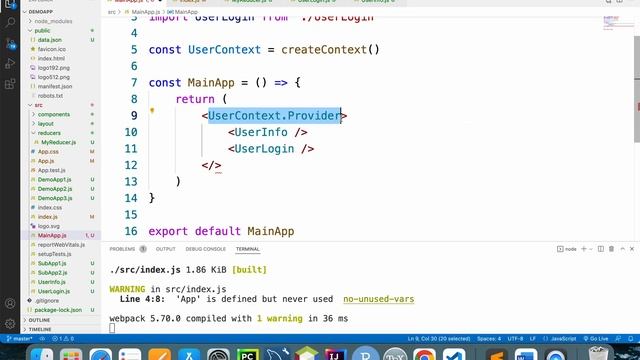Open the Search view in activity bar
640x360 pixels.
pos(10,22)
